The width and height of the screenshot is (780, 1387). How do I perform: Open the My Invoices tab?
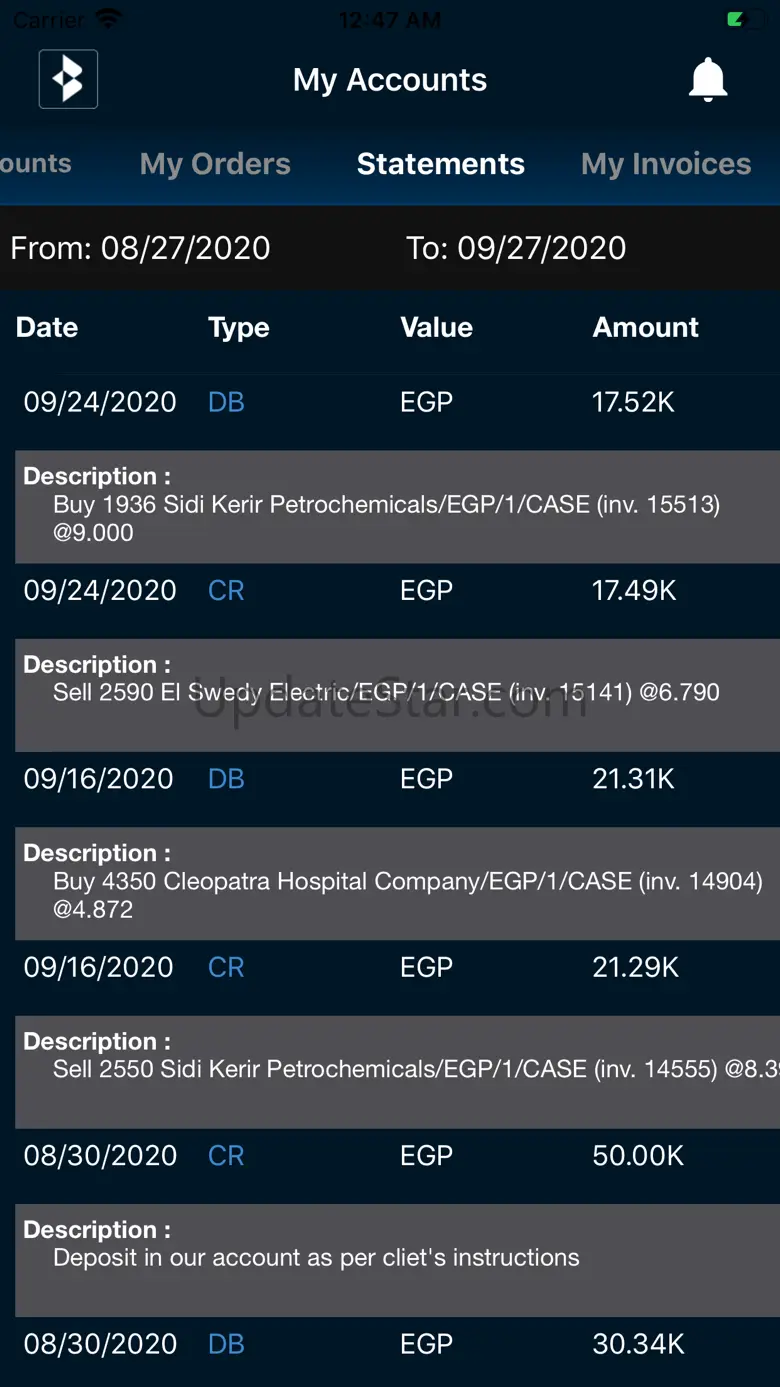[666, 164]
